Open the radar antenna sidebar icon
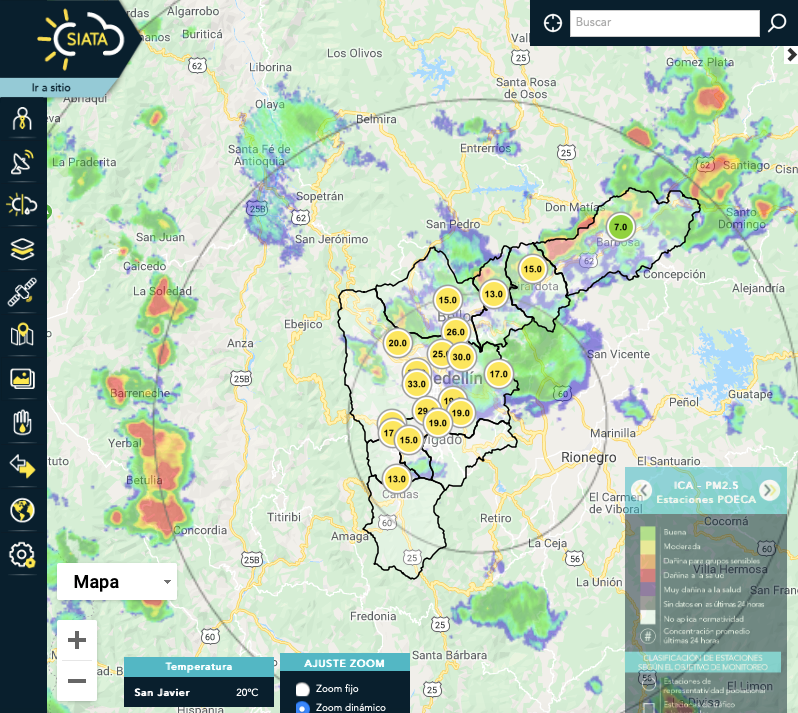The height and width of the screenshot is (713, 798). click(x=22, y=162)
